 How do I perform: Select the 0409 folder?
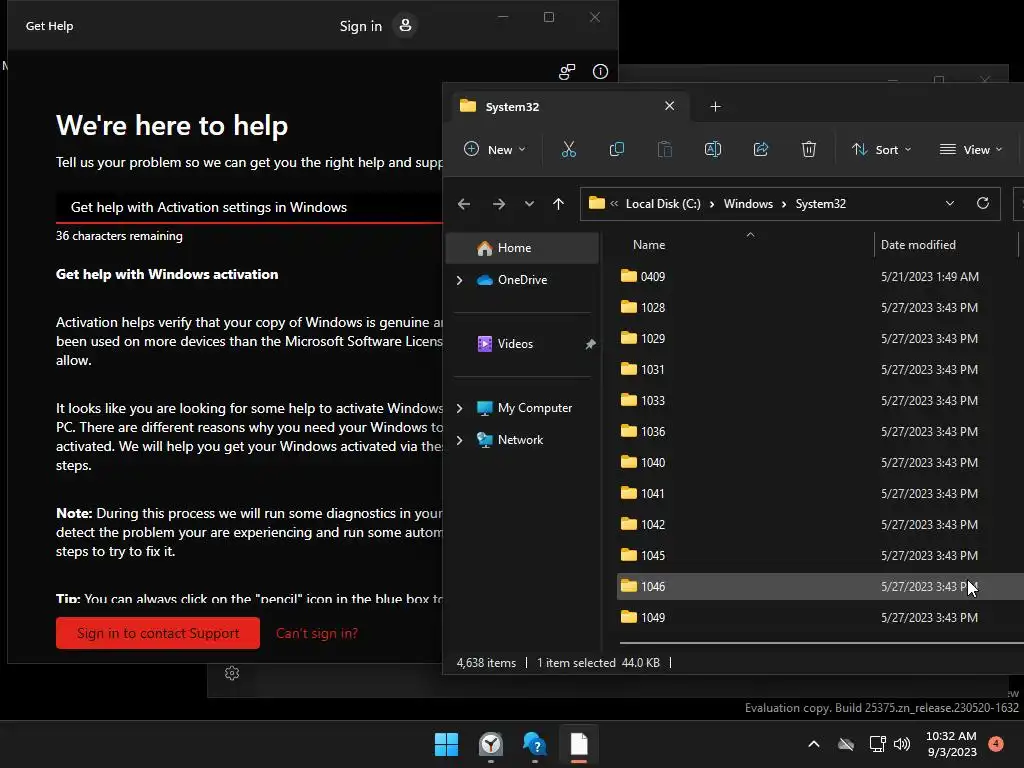[820, 276]
